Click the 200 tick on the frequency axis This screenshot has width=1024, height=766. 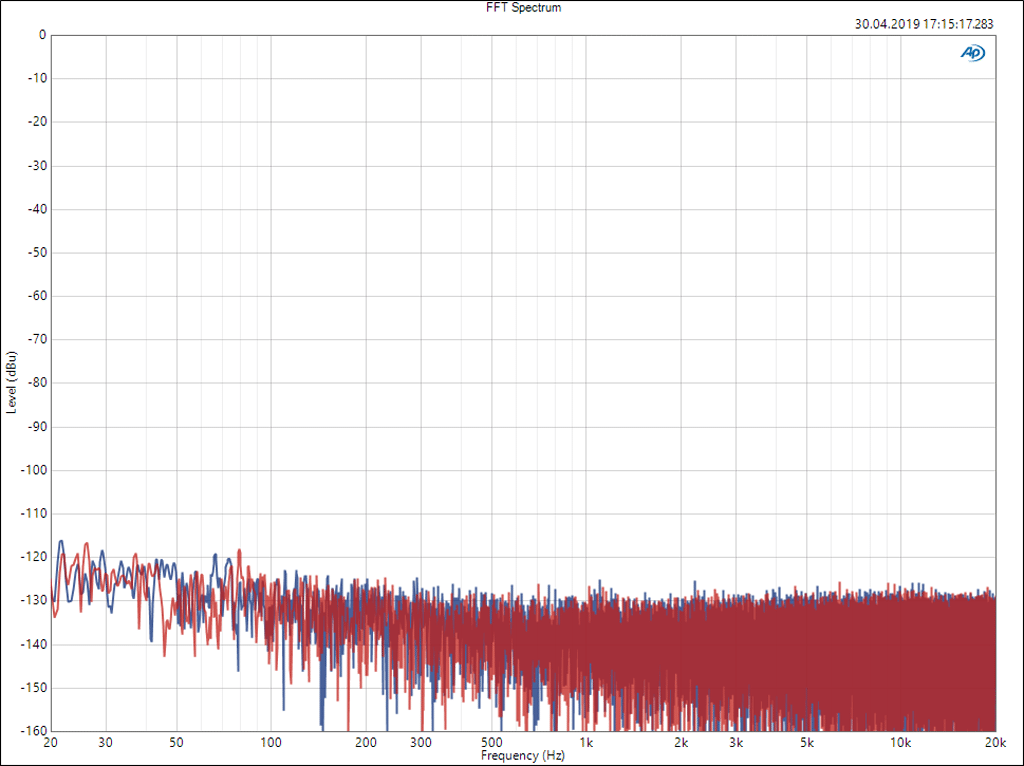[366, 743]
